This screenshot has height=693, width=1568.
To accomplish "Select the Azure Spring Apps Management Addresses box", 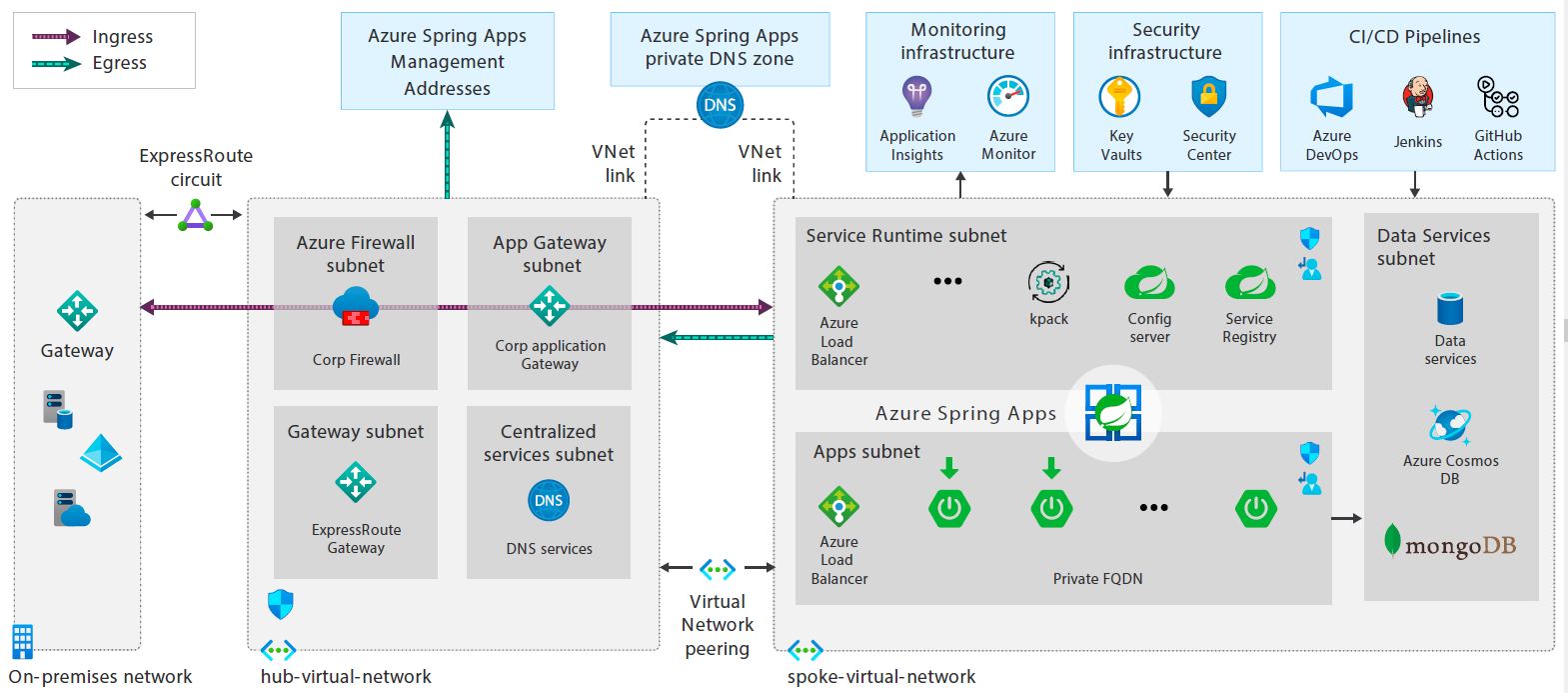I will (x=447, y=61).
